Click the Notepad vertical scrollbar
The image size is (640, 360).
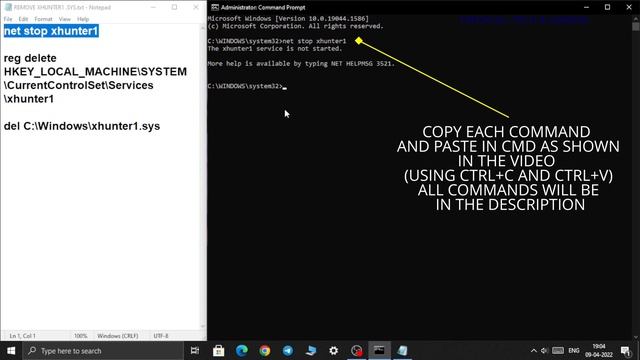203,177
